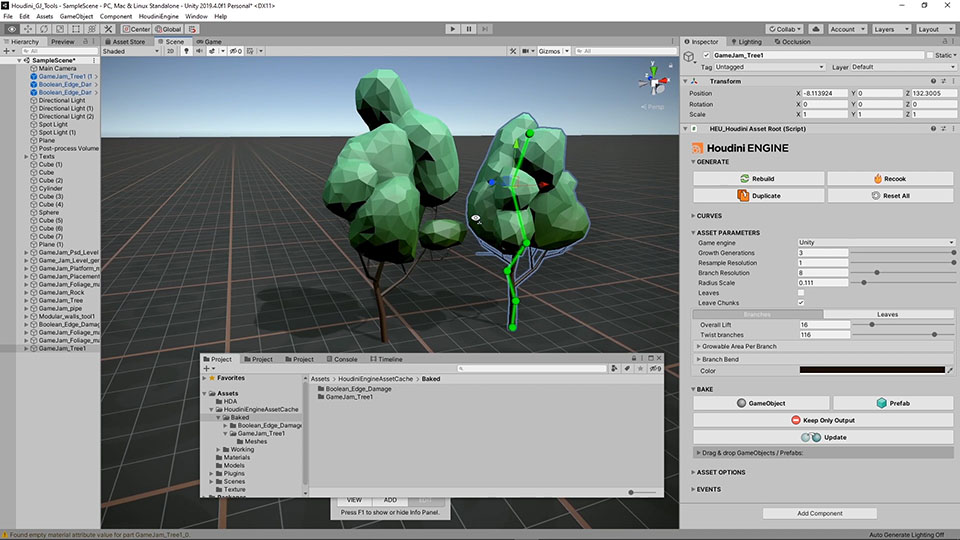Adjust the Overall Lift slider

[x=902, y=324]
